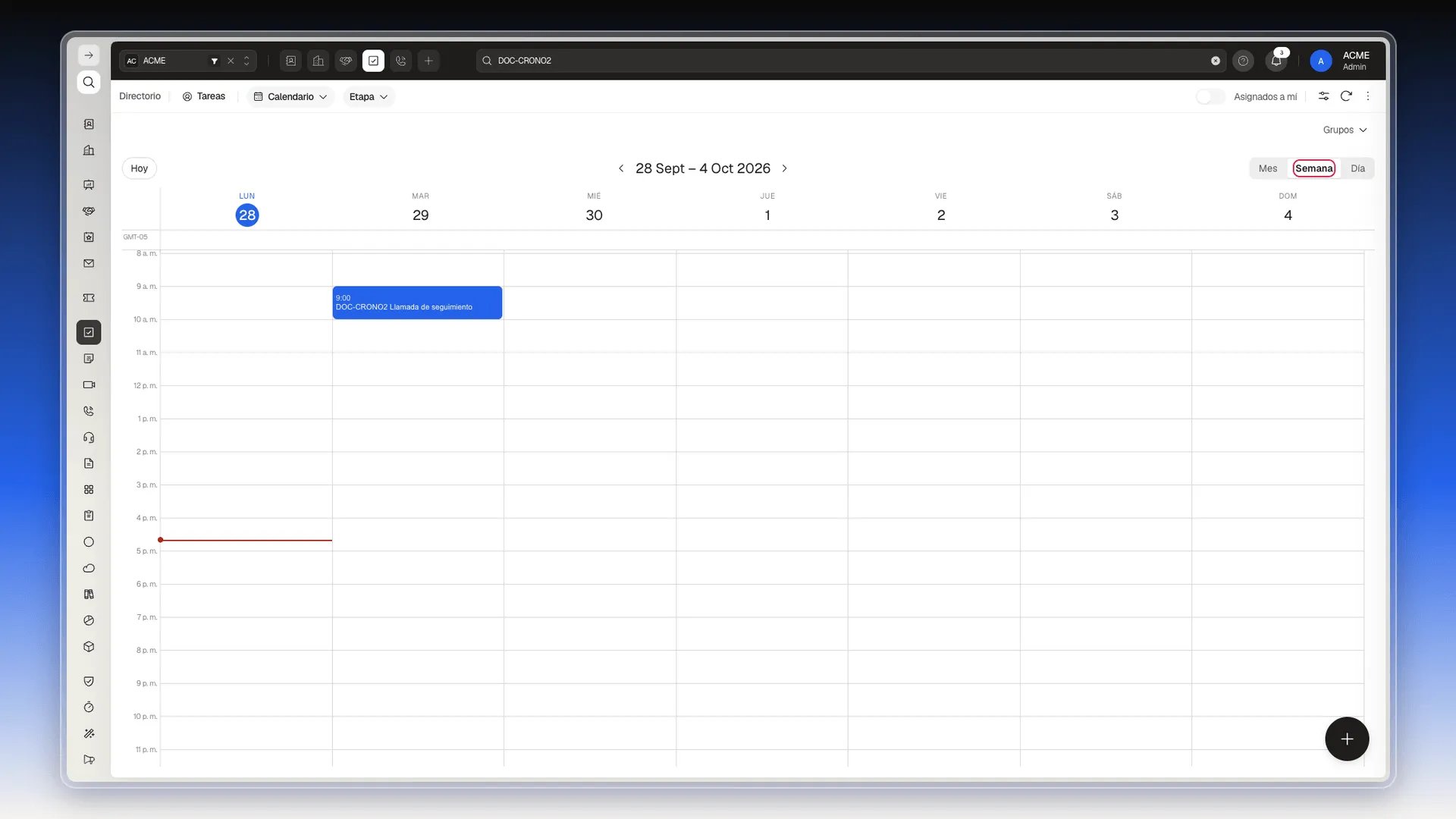Switch to Semana view

click(x=1314, y=168)
